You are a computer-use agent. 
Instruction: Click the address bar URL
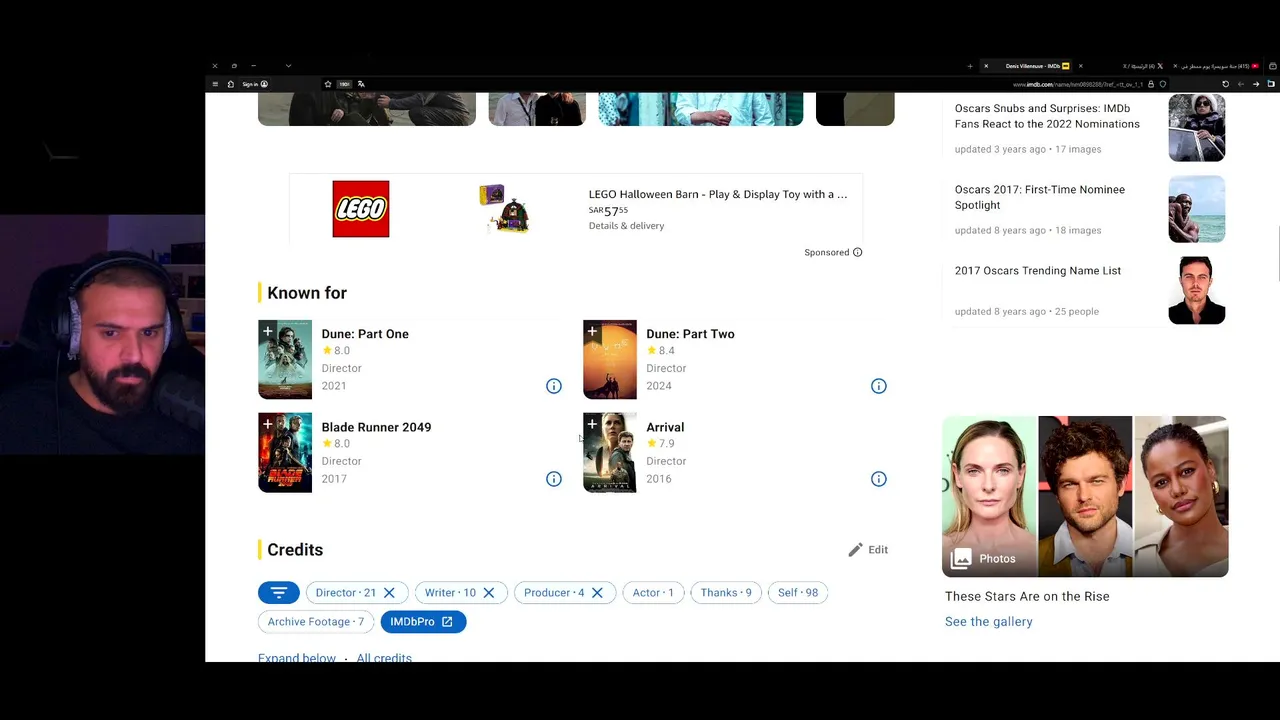click(x=1078, y=84)
